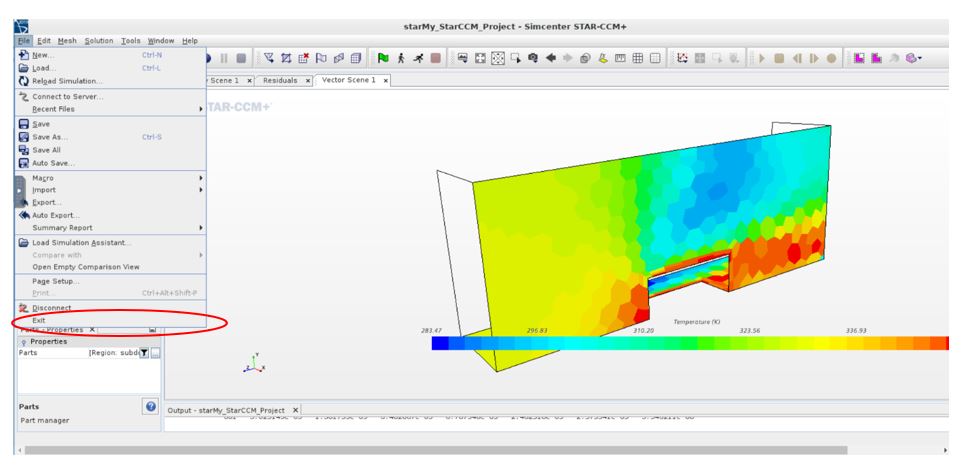Click the animation record circle icon
Image resolution: width=969 pixels, height=468 pixels.
tap(831, 58)
